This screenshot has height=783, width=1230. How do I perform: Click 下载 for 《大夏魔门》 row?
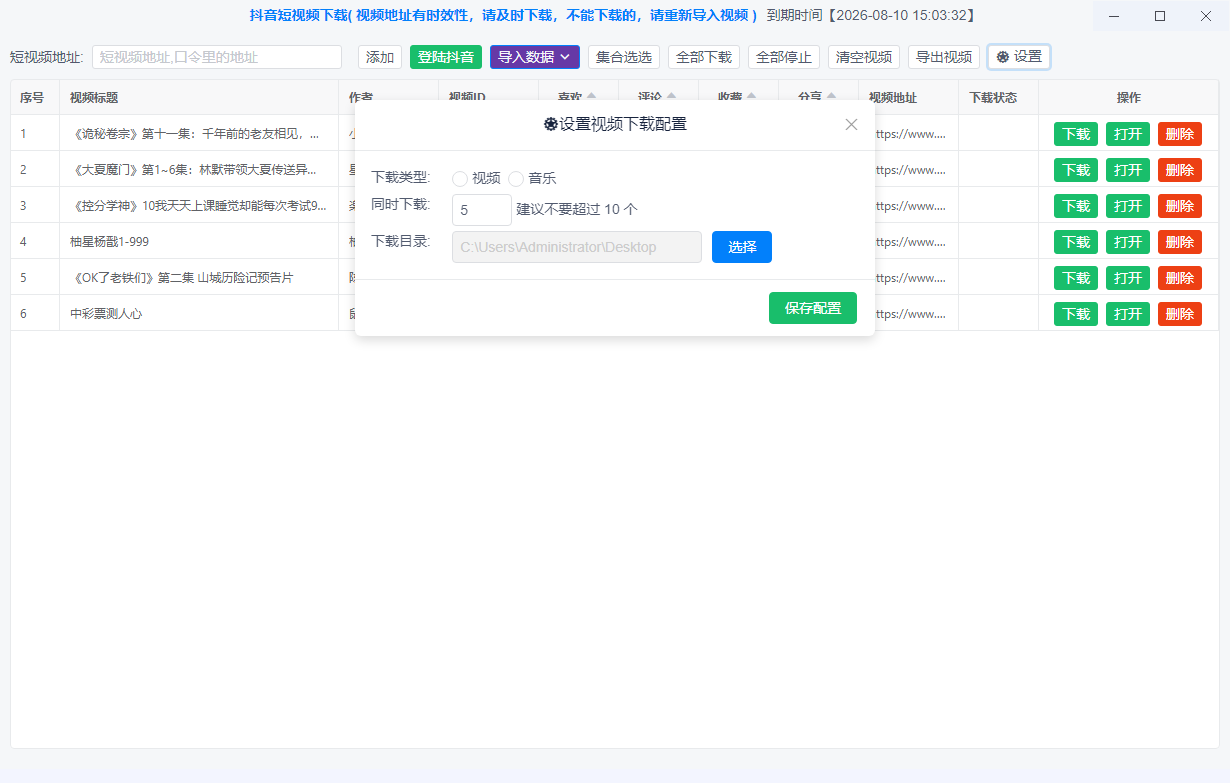point(1076,170)
